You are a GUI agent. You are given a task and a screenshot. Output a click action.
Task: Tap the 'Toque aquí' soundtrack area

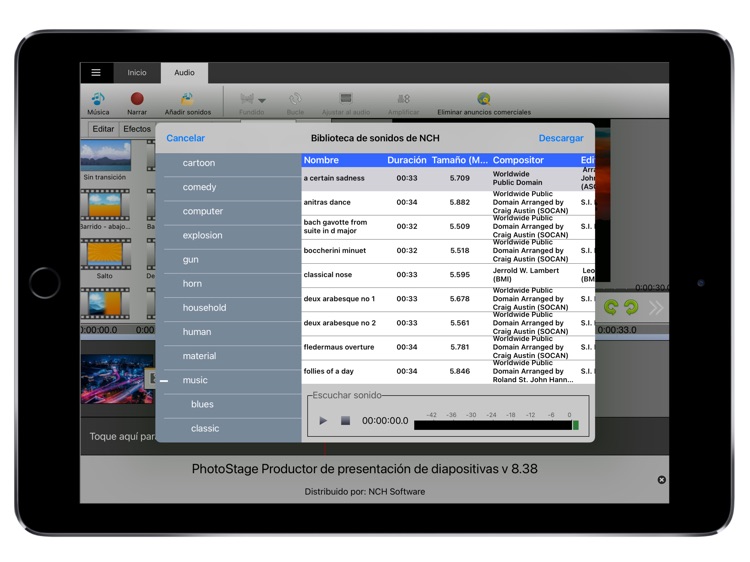tap(122, 436)
